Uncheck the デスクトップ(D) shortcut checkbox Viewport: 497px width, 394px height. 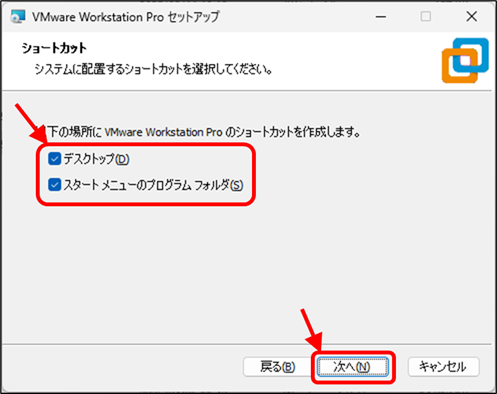point(54,159)
